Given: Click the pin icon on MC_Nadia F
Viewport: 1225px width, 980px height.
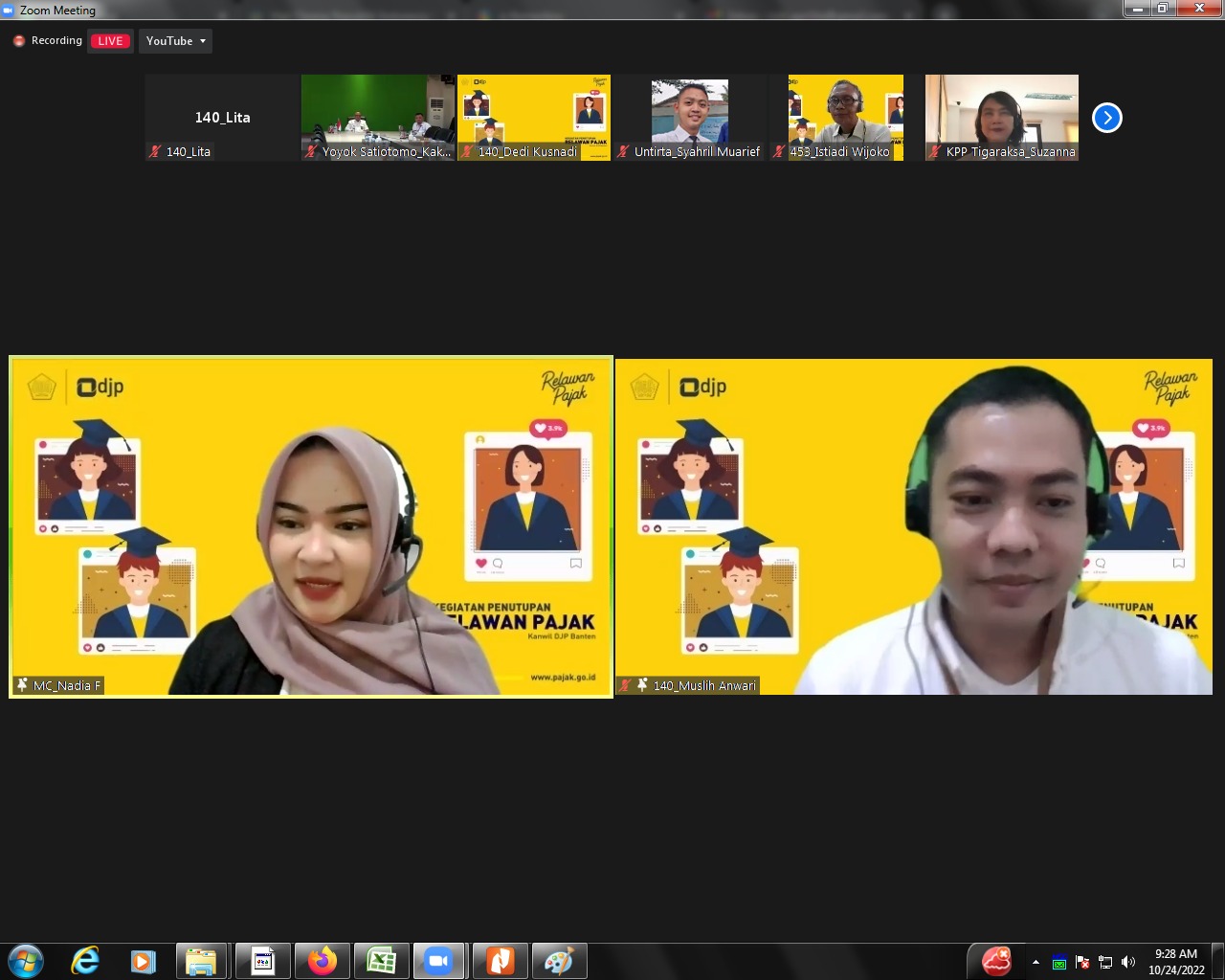Looking at the screenshot, I should pyautogui.click(x=22, y=685).
